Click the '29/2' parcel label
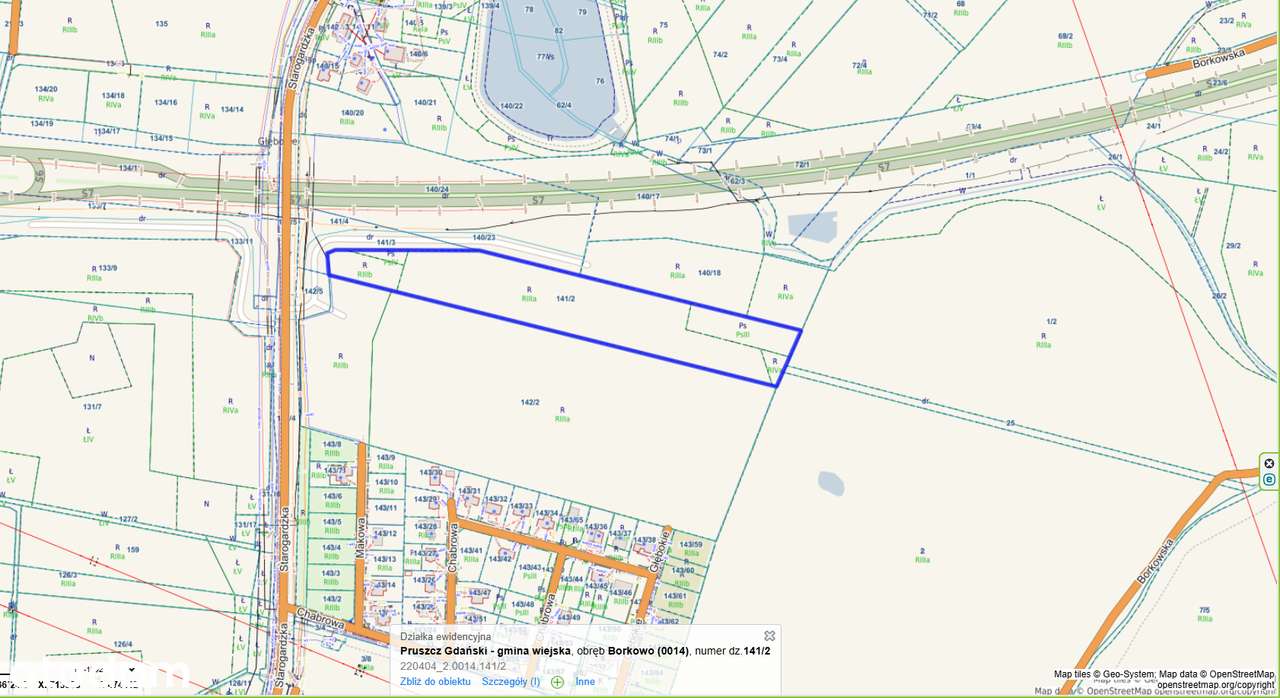The width and height of the screenshot is (1280, 698). (1233, 245)
